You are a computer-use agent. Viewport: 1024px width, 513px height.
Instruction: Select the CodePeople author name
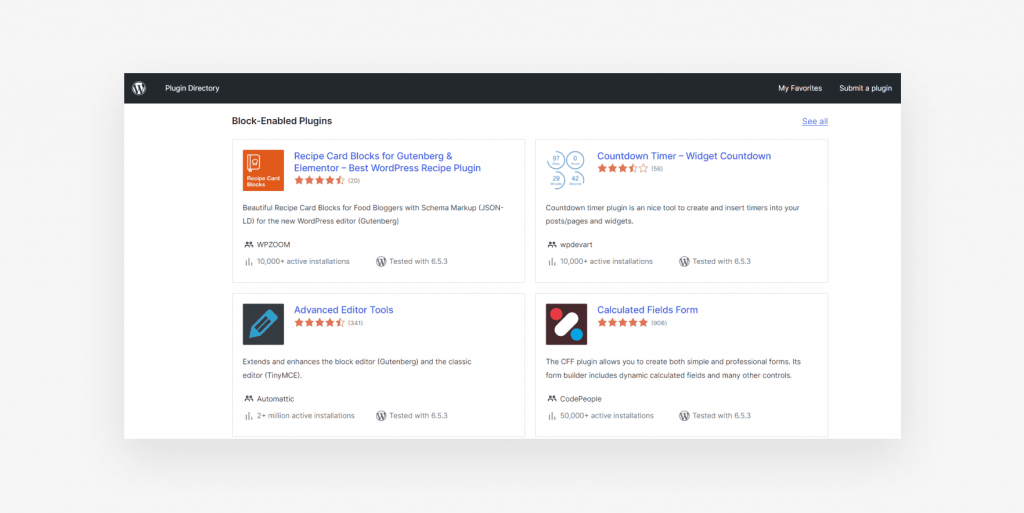pyautogui.click(x=581, y=399)
